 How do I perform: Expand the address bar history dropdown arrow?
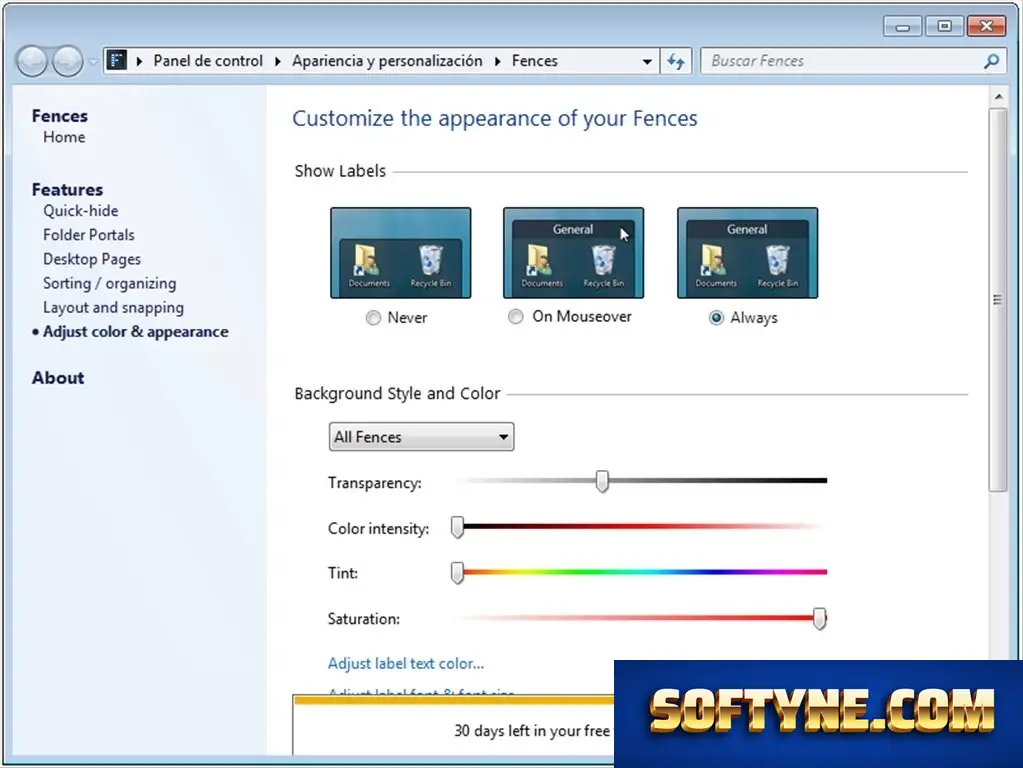(647, 61)
